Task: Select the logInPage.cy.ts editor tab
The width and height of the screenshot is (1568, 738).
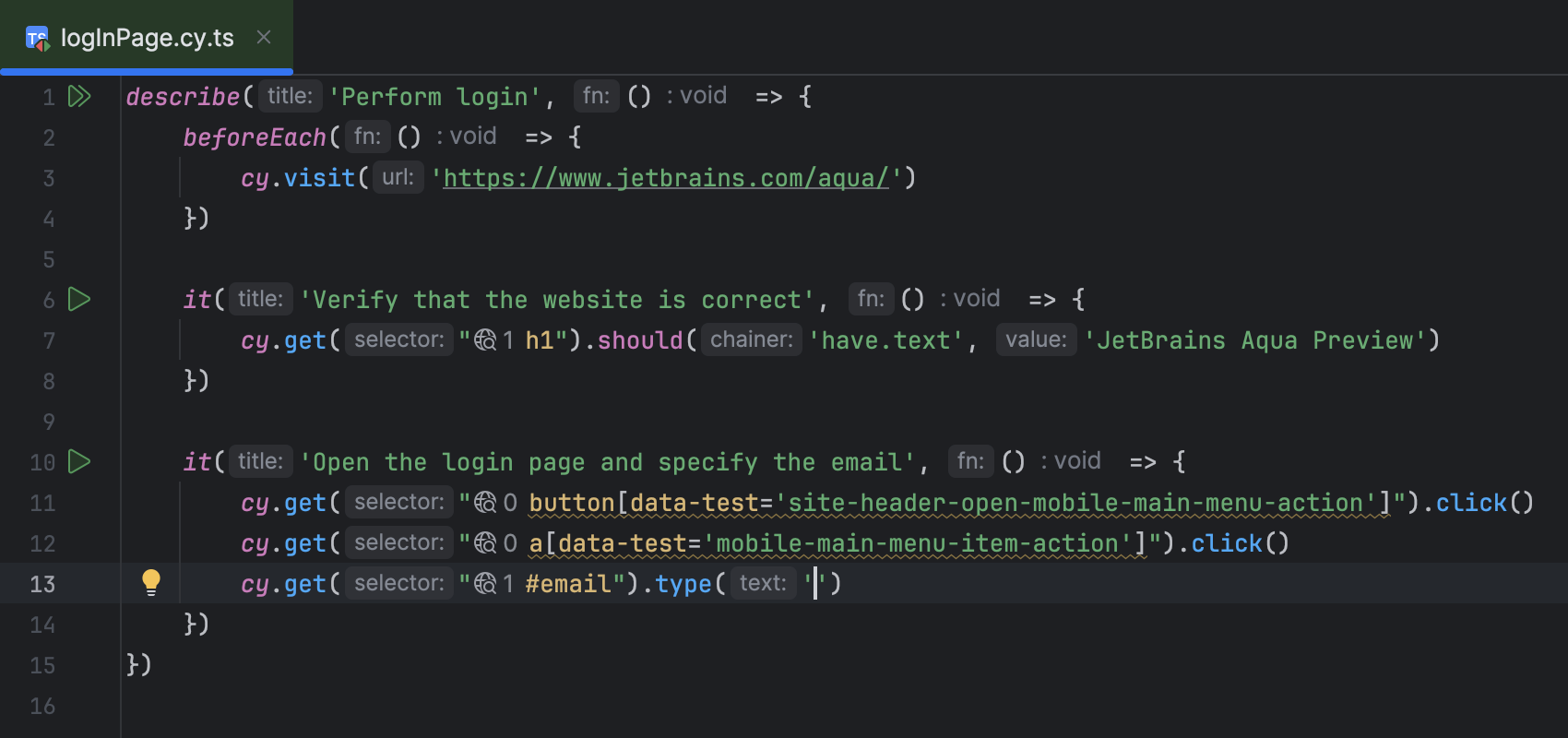Action: coord(147,38)
